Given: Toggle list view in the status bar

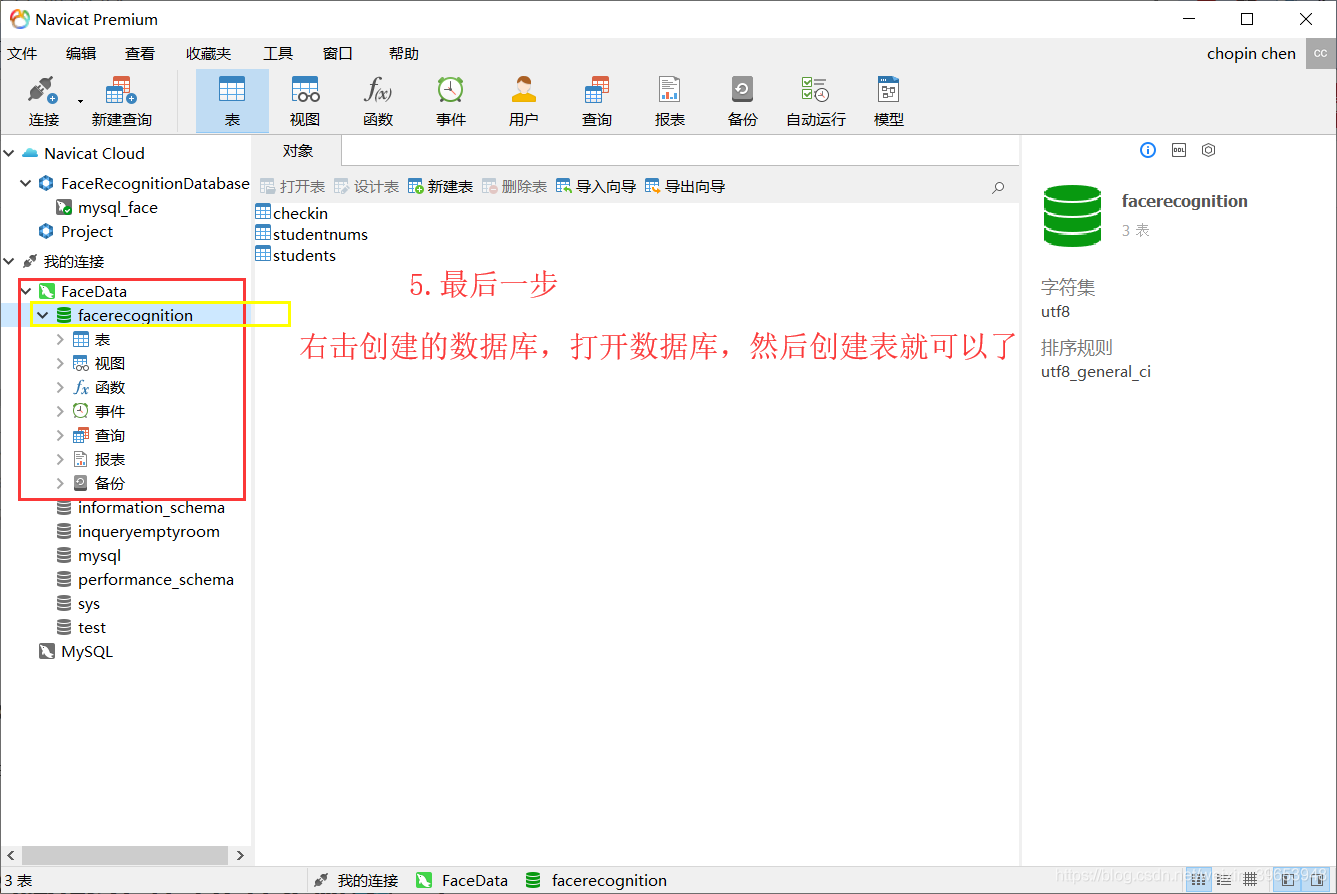Looking at the screenshot, I should pyautogui.click(x=1226, y=880).
